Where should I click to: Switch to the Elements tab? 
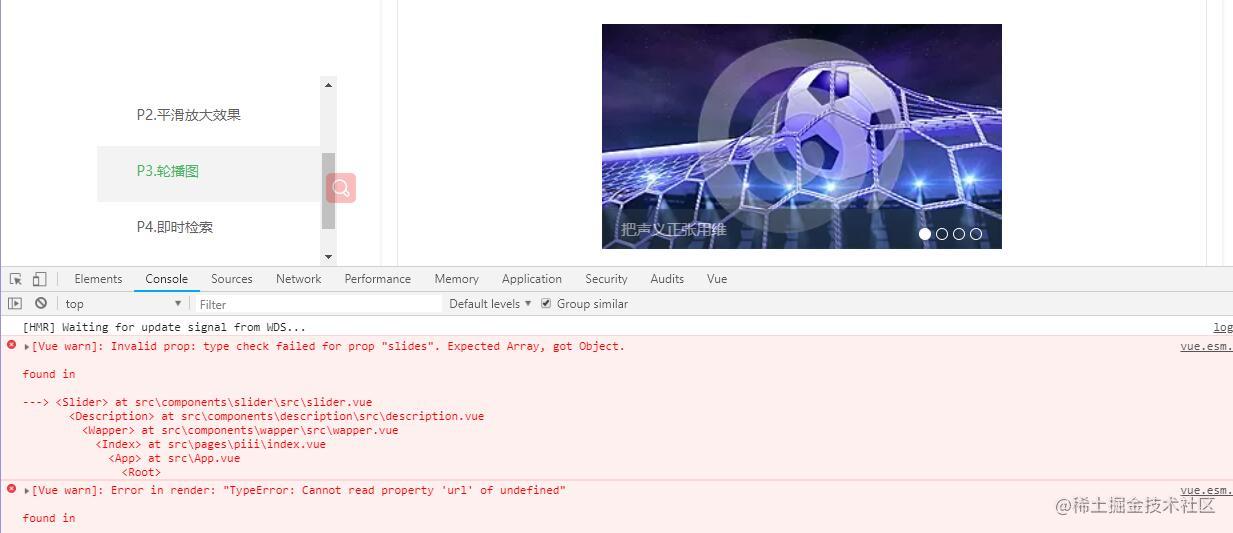coord(98,279)
